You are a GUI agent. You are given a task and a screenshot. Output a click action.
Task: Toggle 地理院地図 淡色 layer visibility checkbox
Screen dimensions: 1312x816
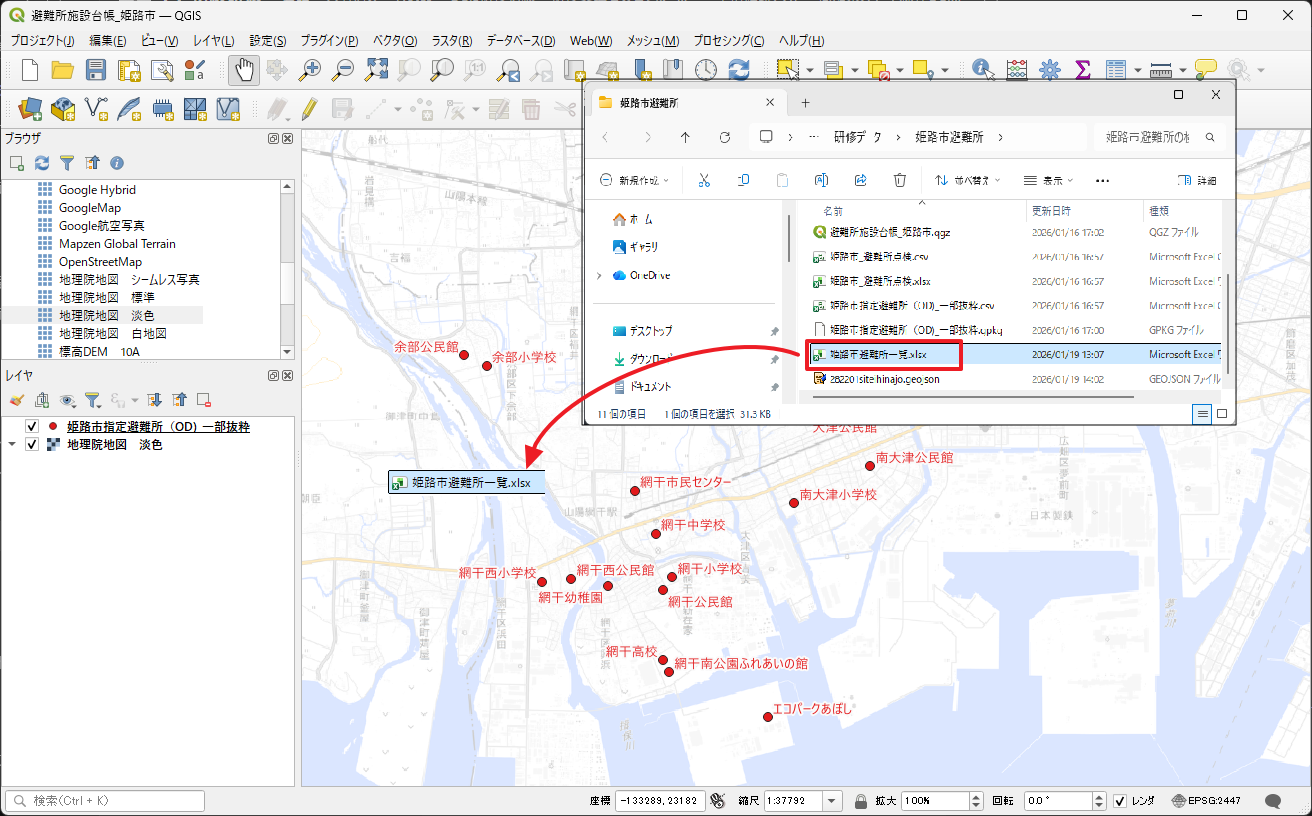[32, 445]
